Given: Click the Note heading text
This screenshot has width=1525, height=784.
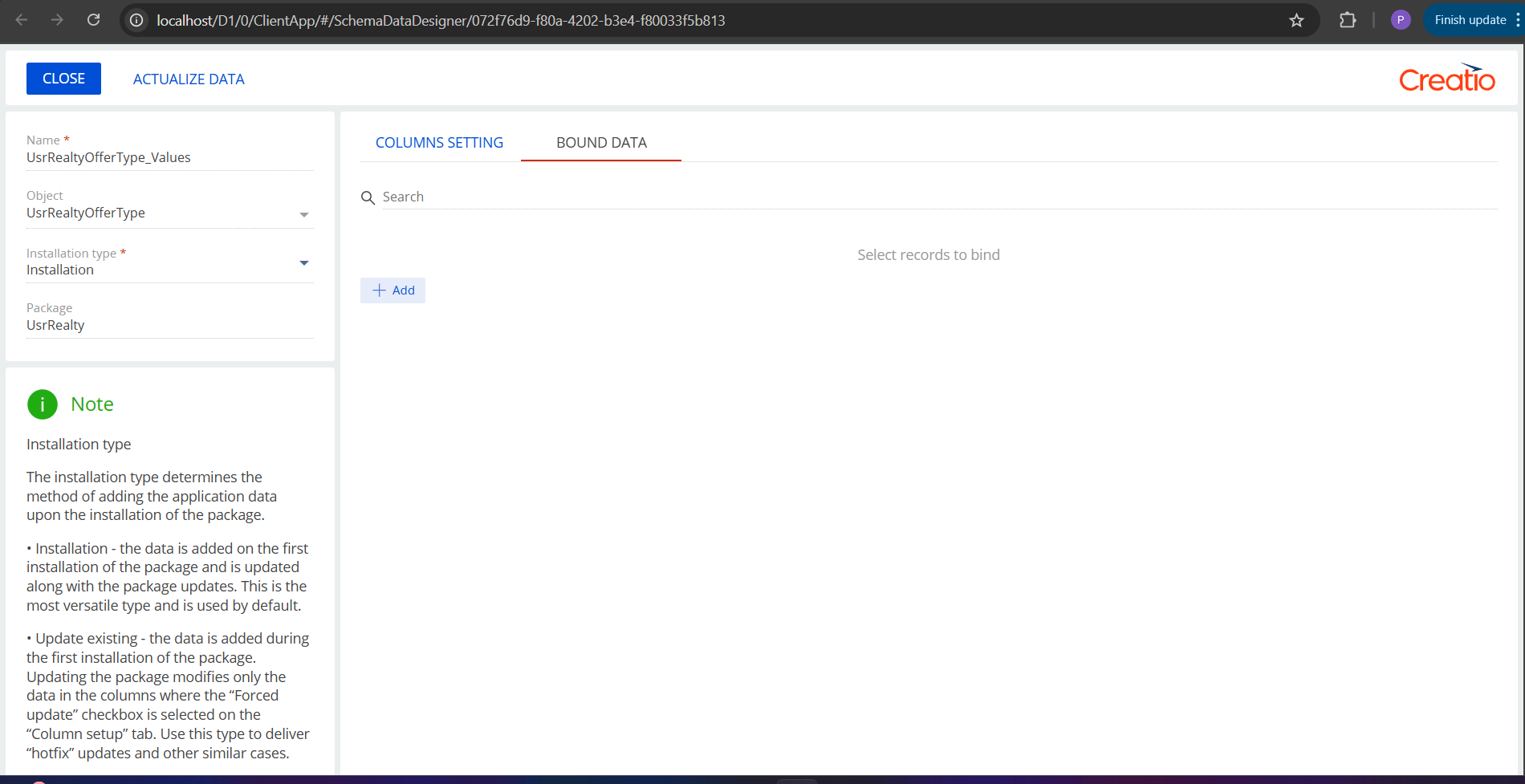Looking at the screenshot, I should (92, 404).
